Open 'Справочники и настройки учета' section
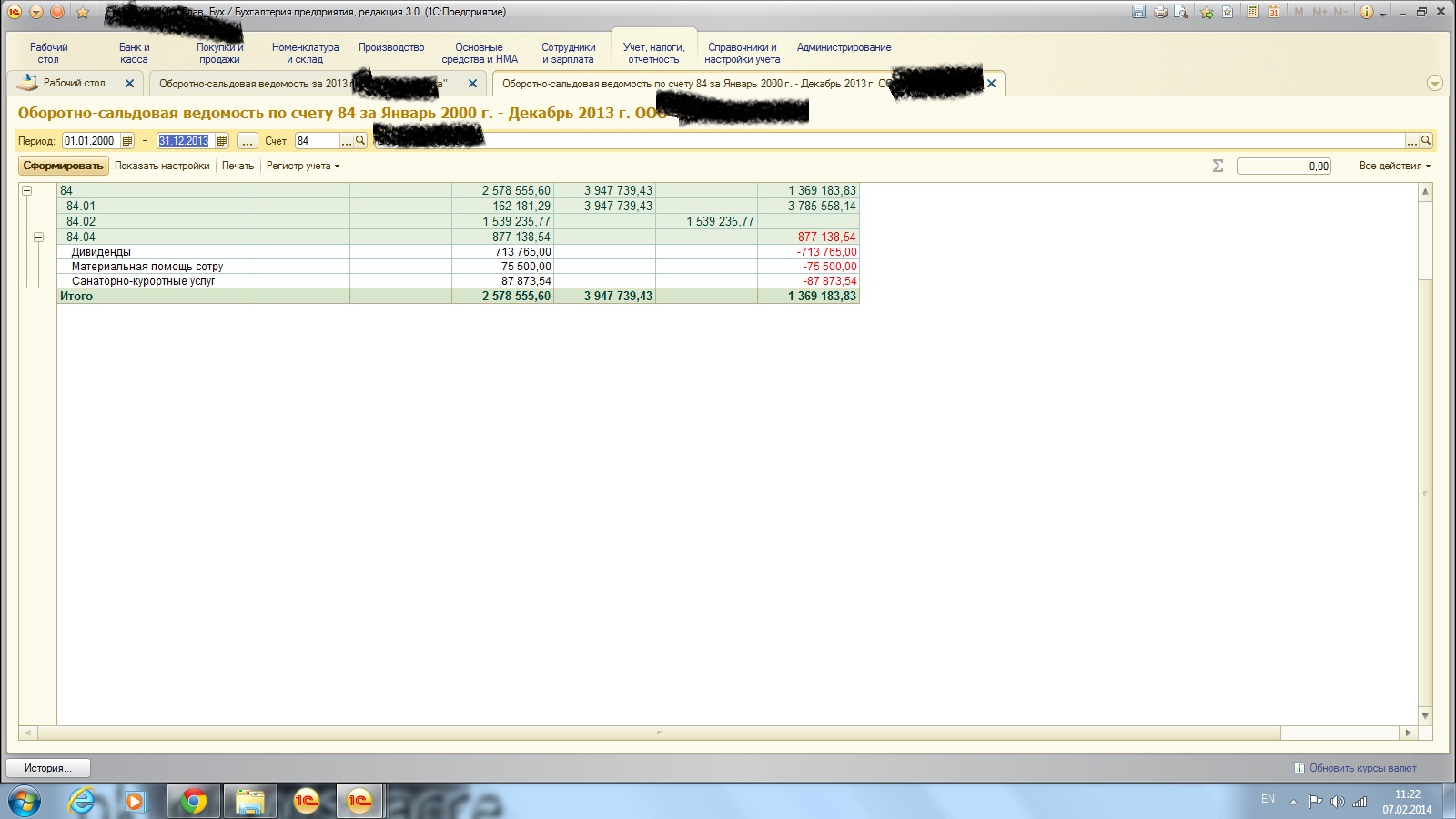This screenshot has width=1456, height=819. (743, 53)
